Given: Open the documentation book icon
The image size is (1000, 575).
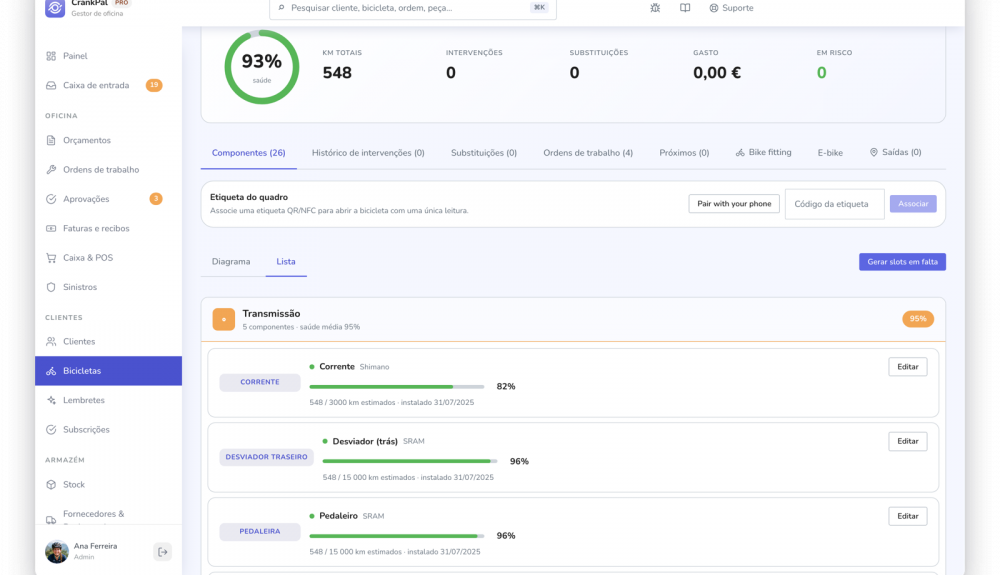Looking at the screenshot, I should click(x=685, y=8).
